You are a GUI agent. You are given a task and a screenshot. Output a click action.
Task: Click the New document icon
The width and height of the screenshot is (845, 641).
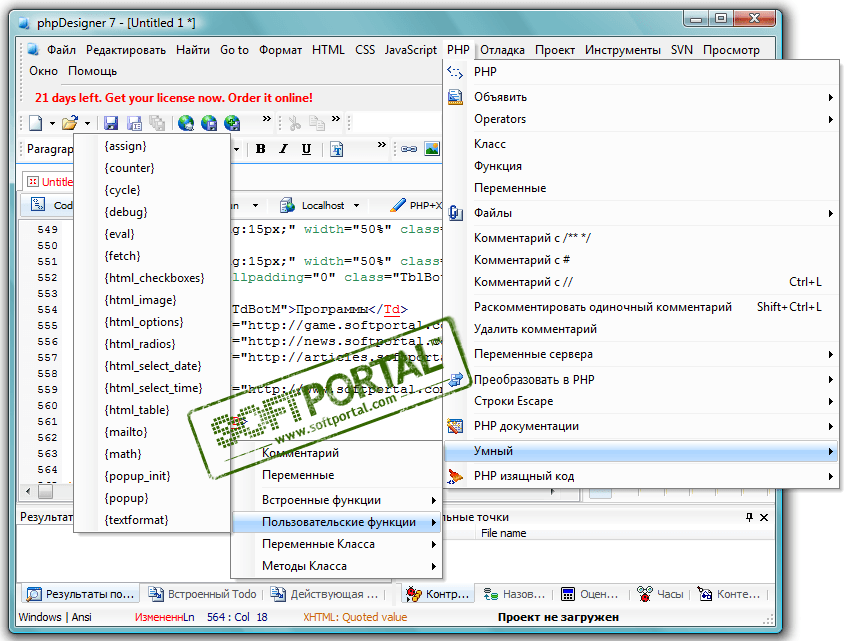[36, 123]
